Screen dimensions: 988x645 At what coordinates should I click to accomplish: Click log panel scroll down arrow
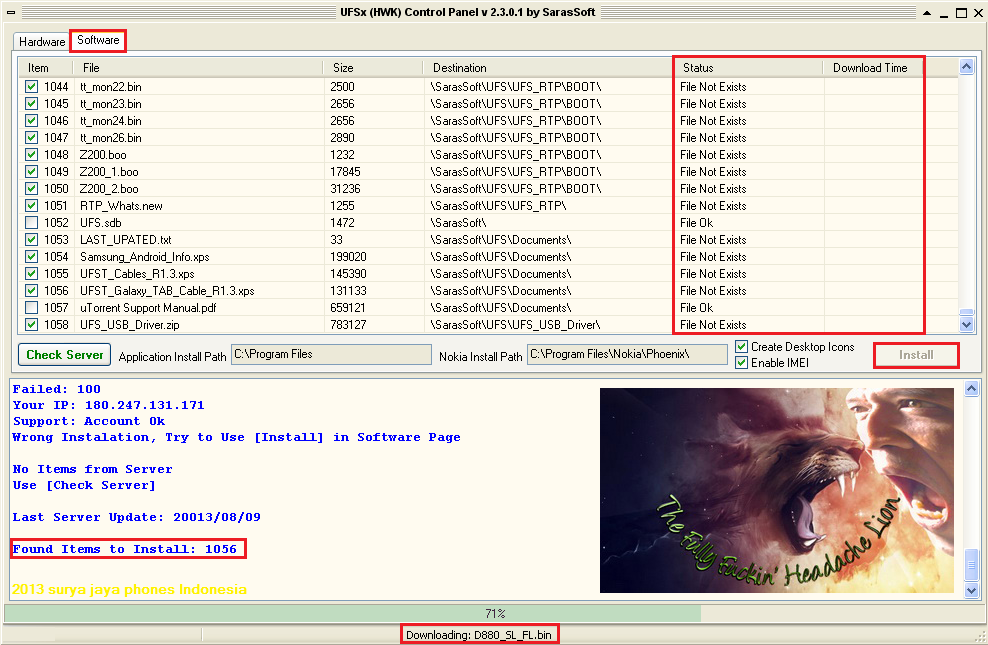coord(971,591)
